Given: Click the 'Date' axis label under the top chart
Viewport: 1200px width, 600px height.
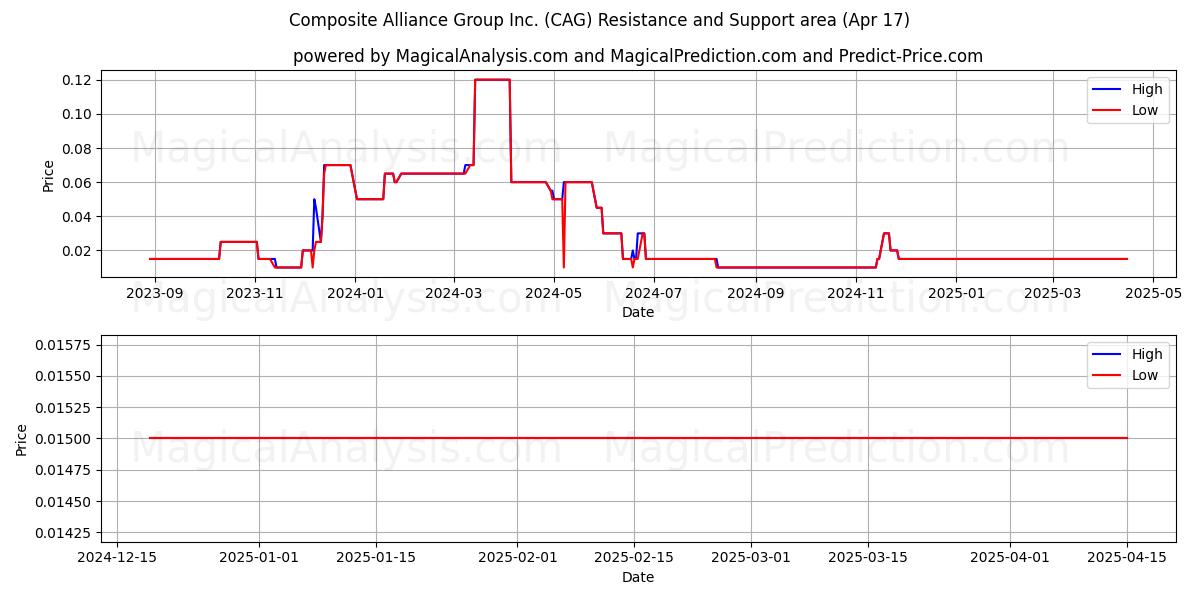Looking at the screenshot, I should [x=638, y=312].
